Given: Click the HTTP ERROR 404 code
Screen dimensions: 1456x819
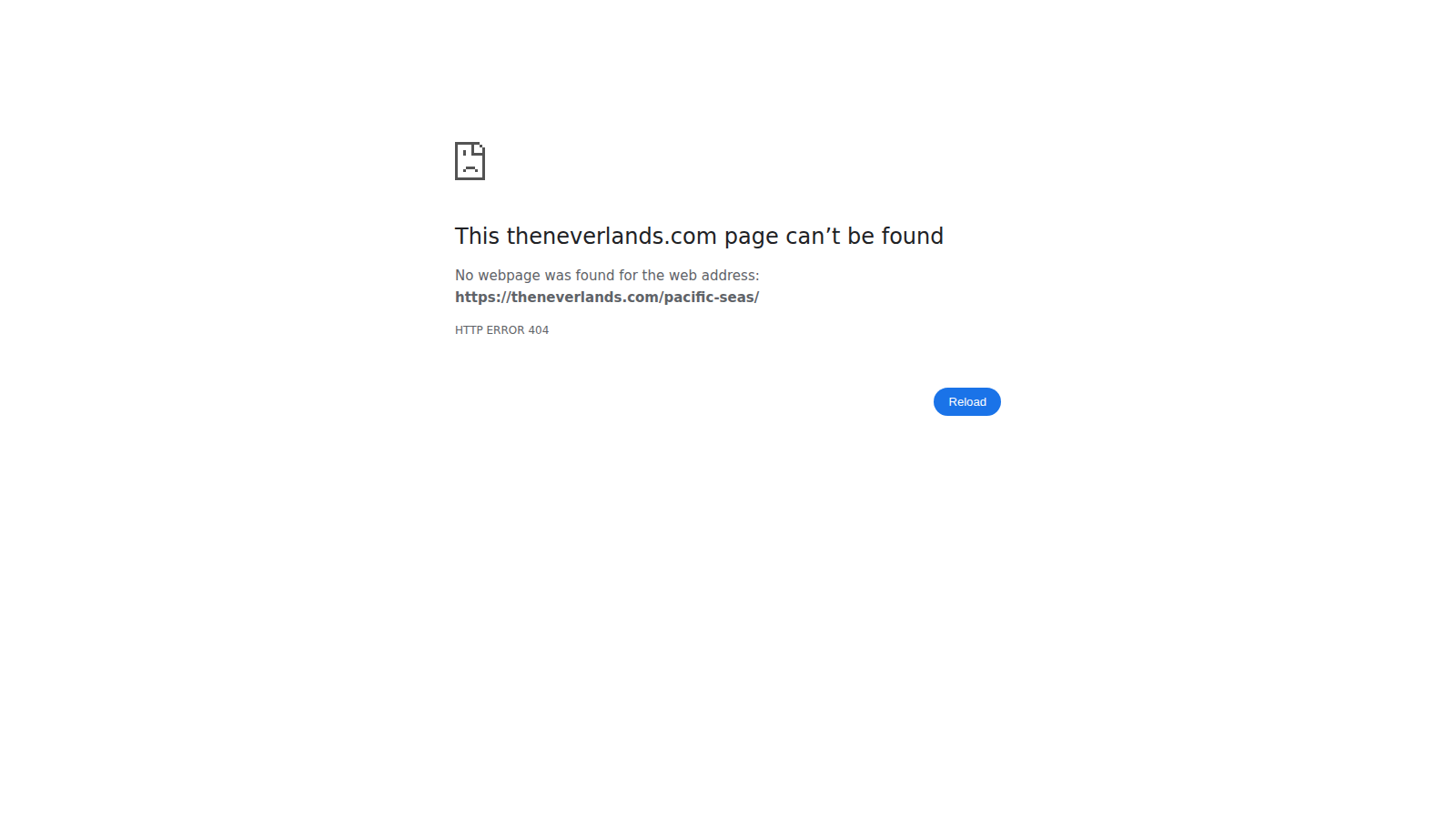Looking at the screenshot, I should point(501,330).
